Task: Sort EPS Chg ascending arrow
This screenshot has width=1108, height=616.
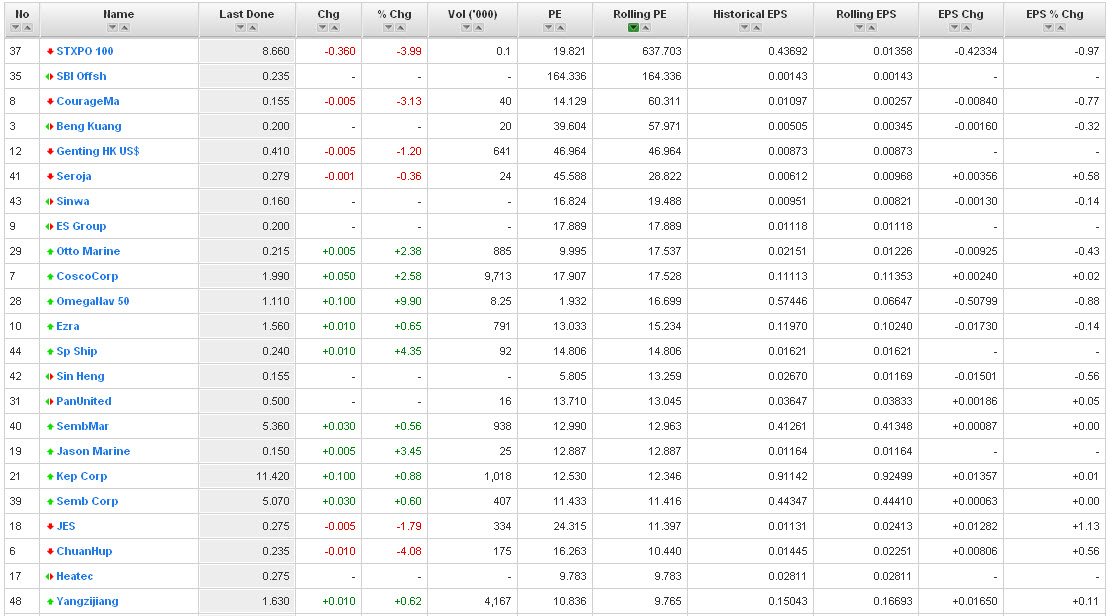Action: tap(967, 28)
